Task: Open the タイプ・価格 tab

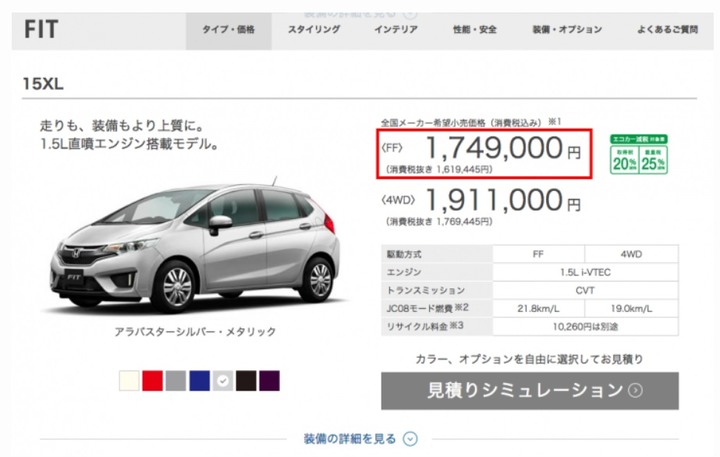Action: [x=229, y=30]
